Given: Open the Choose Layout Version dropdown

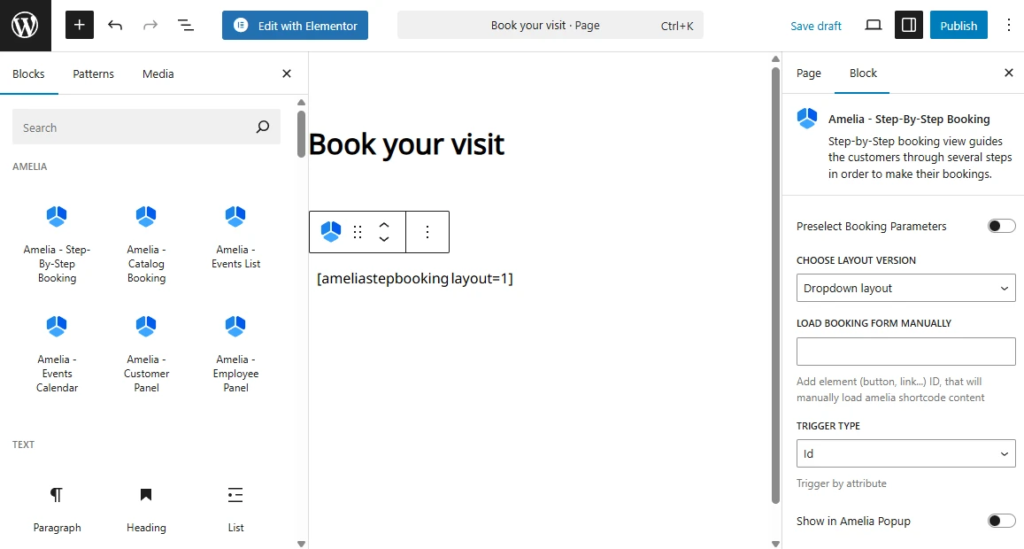Looking at the screenshot, I should [x=906, y=288].
